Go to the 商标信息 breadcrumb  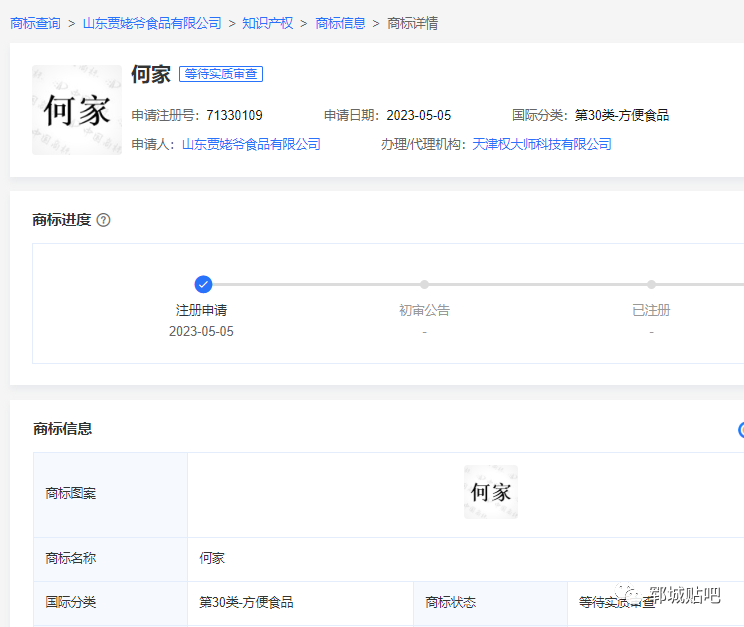[340, 23]
